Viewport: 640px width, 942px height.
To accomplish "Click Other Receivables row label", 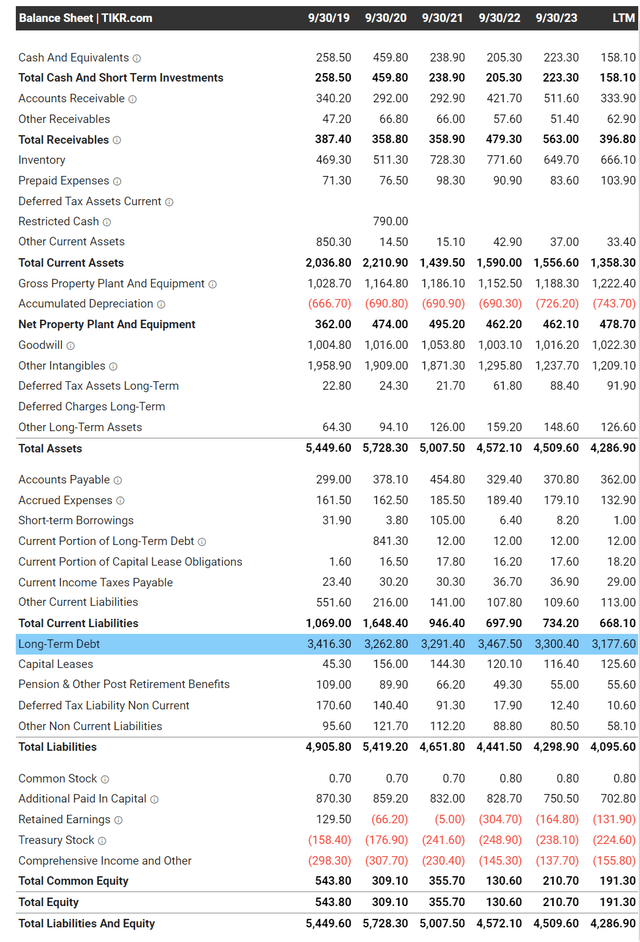I will click(64, 119).
